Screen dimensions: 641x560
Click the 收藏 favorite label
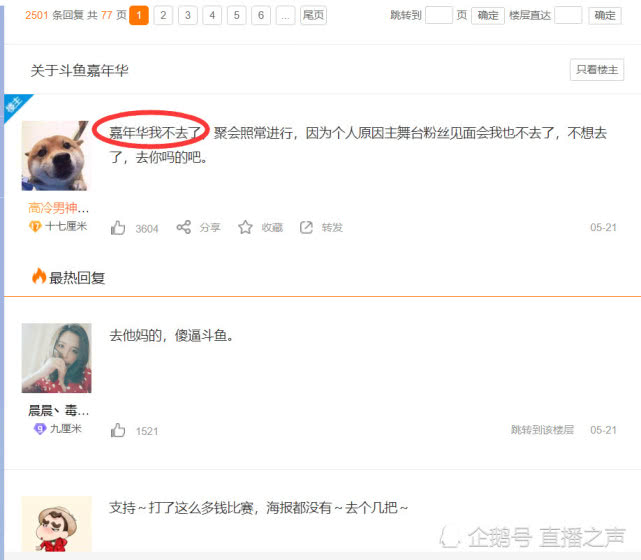pyautogui.click(x=272, y=227)
